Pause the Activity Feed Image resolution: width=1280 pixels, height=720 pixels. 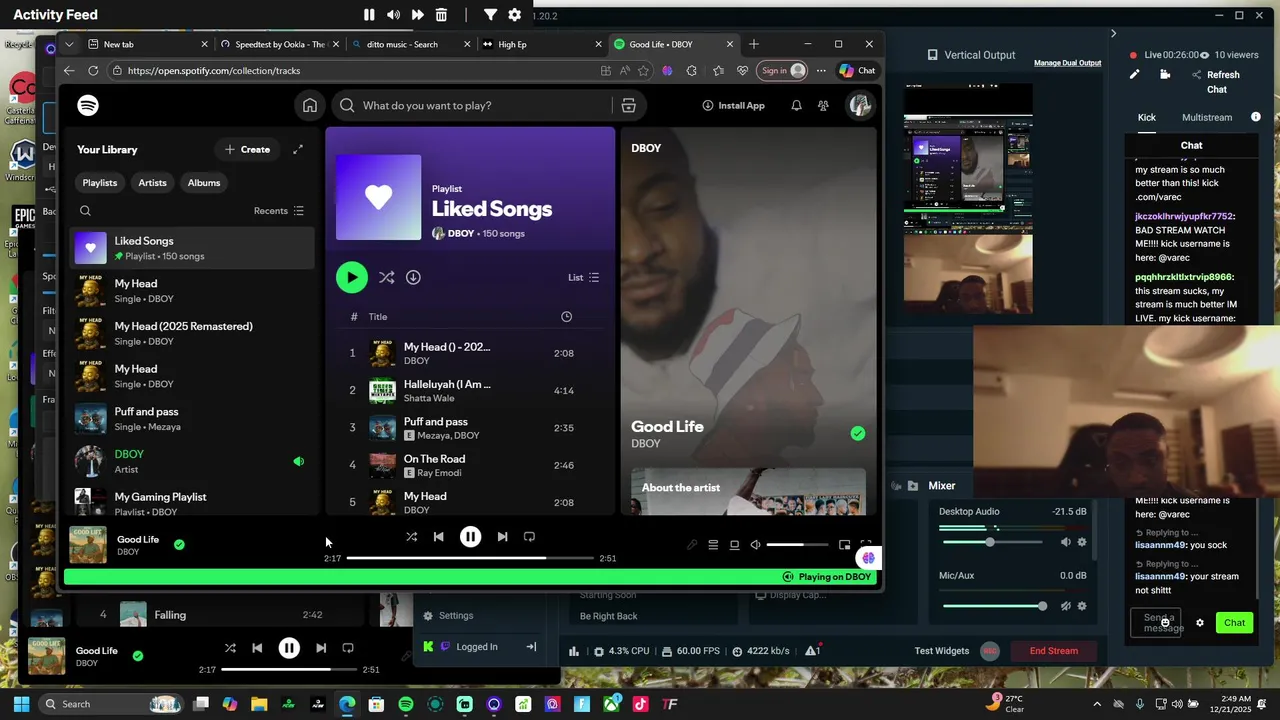(x=369, y=15)
